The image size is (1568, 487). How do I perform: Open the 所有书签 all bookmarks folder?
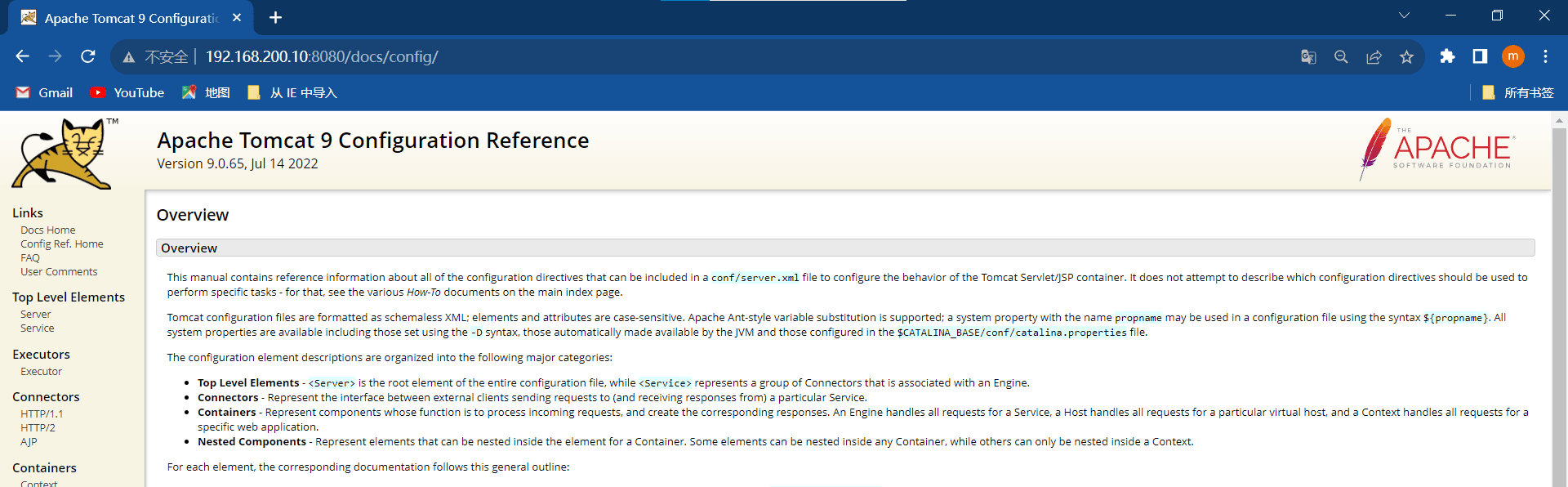click(x=1517, y=92)
